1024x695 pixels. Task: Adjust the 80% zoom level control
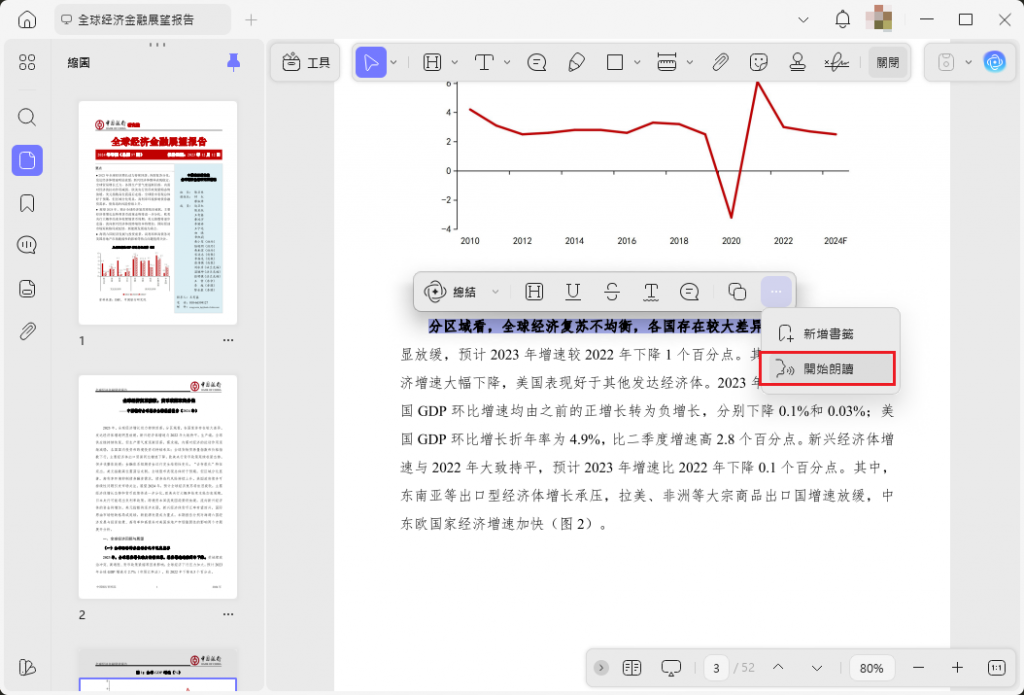pos(871,667)
